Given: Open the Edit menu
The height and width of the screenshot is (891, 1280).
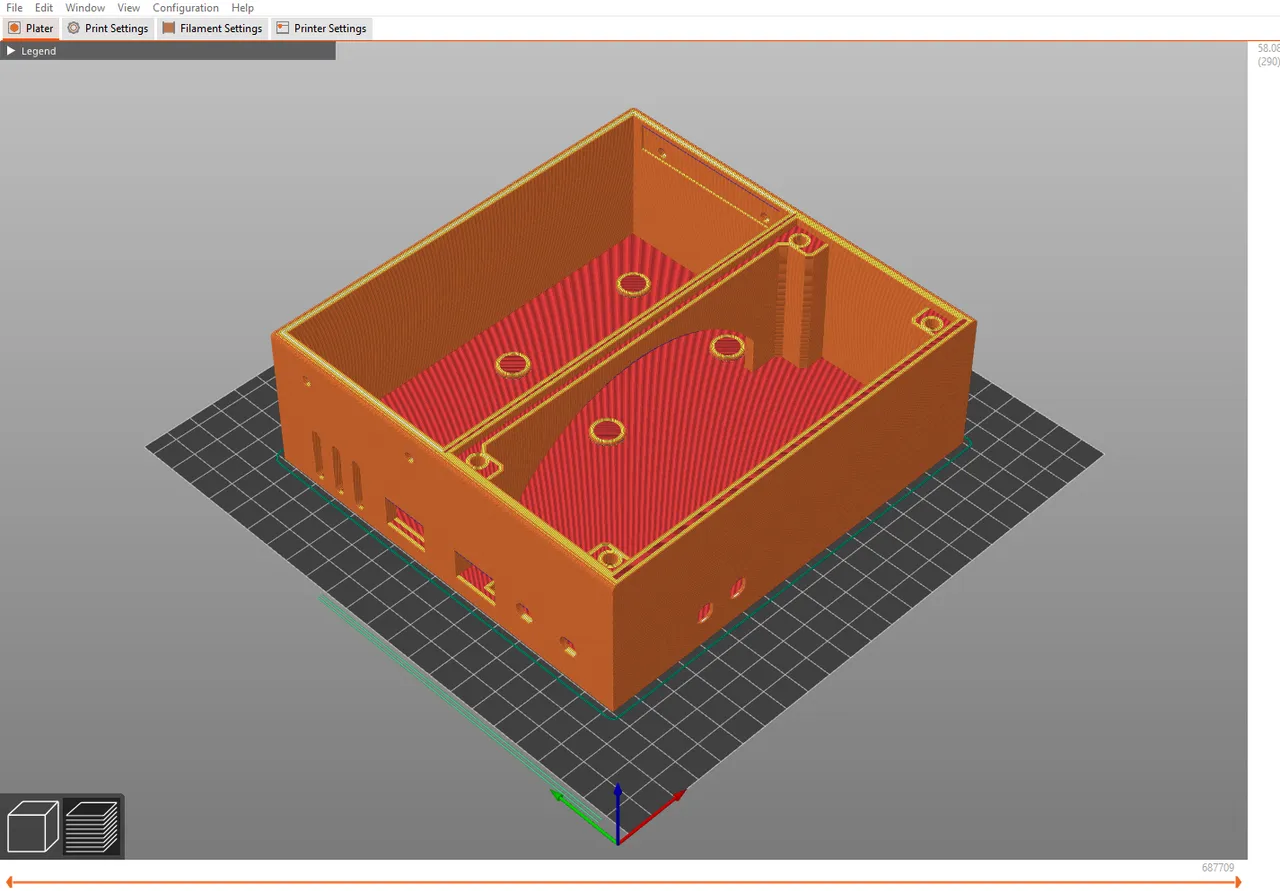Looking at the screenshot, I should coord(44,8).
